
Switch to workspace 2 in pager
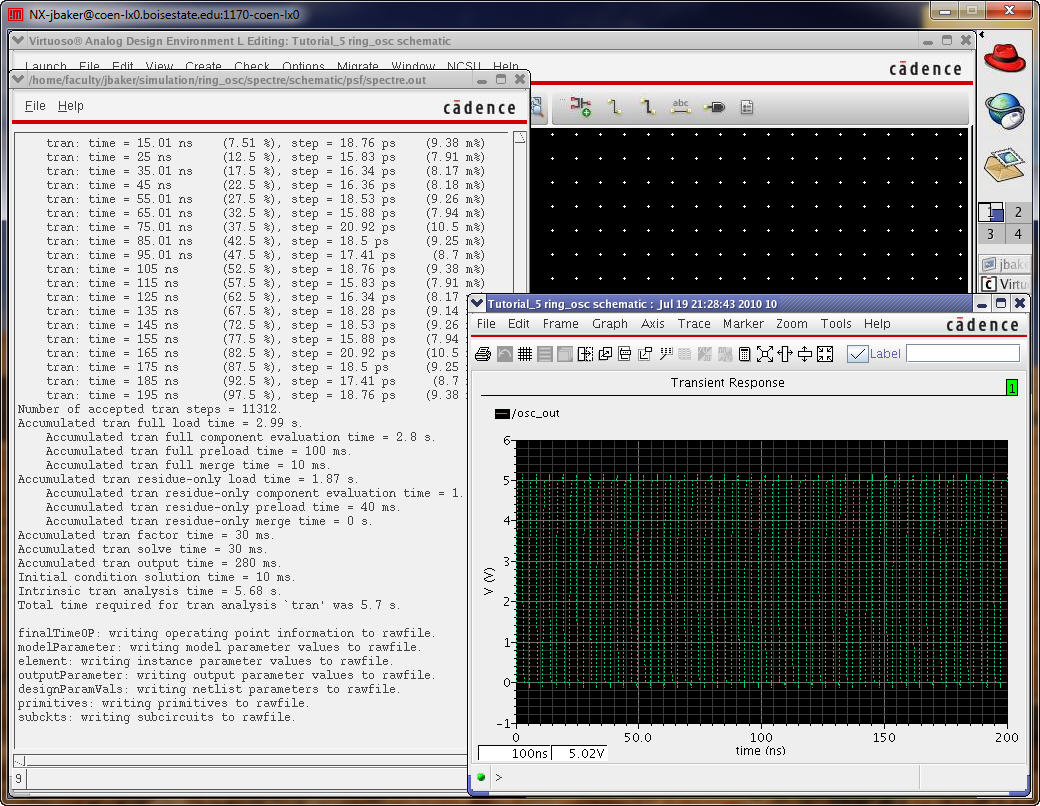pos(1018,212)
